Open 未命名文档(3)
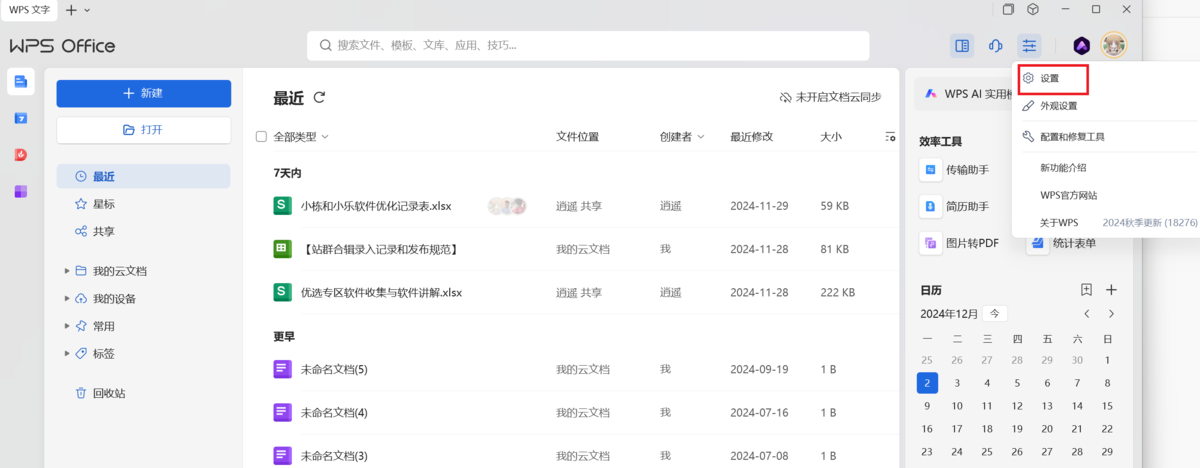This screenshot has height=468, width=1200. (x=334, y=456)
